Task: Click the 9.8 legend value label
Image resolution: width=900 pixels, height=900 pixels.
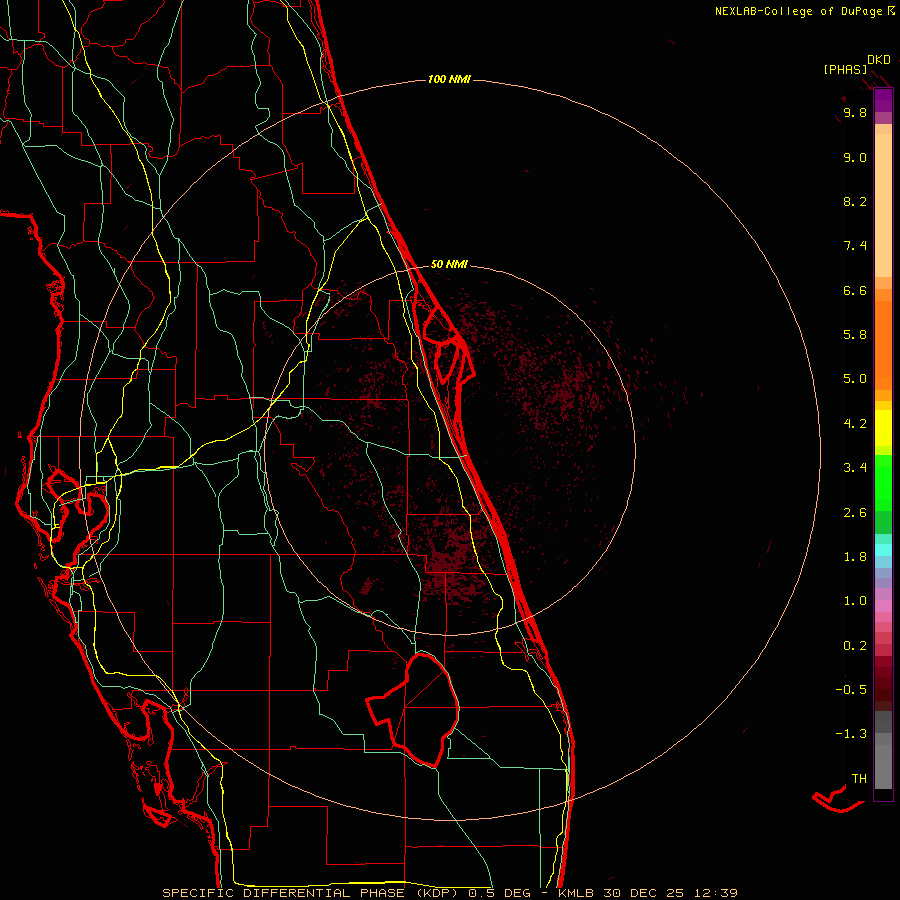Action: (x=855, y=112)
